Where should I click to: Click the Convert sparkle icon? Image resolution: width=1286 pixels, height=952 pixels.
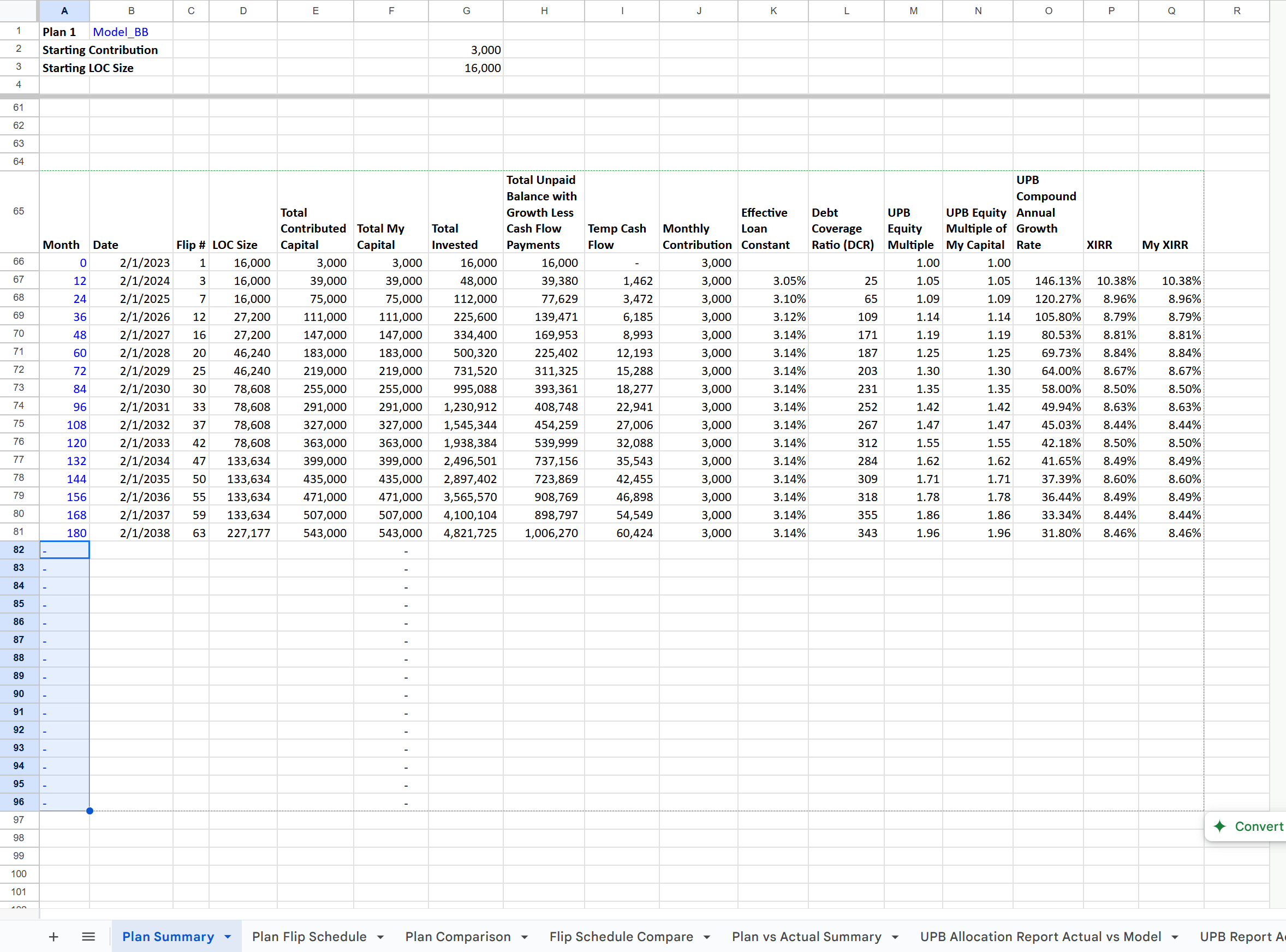(1220, 826)
